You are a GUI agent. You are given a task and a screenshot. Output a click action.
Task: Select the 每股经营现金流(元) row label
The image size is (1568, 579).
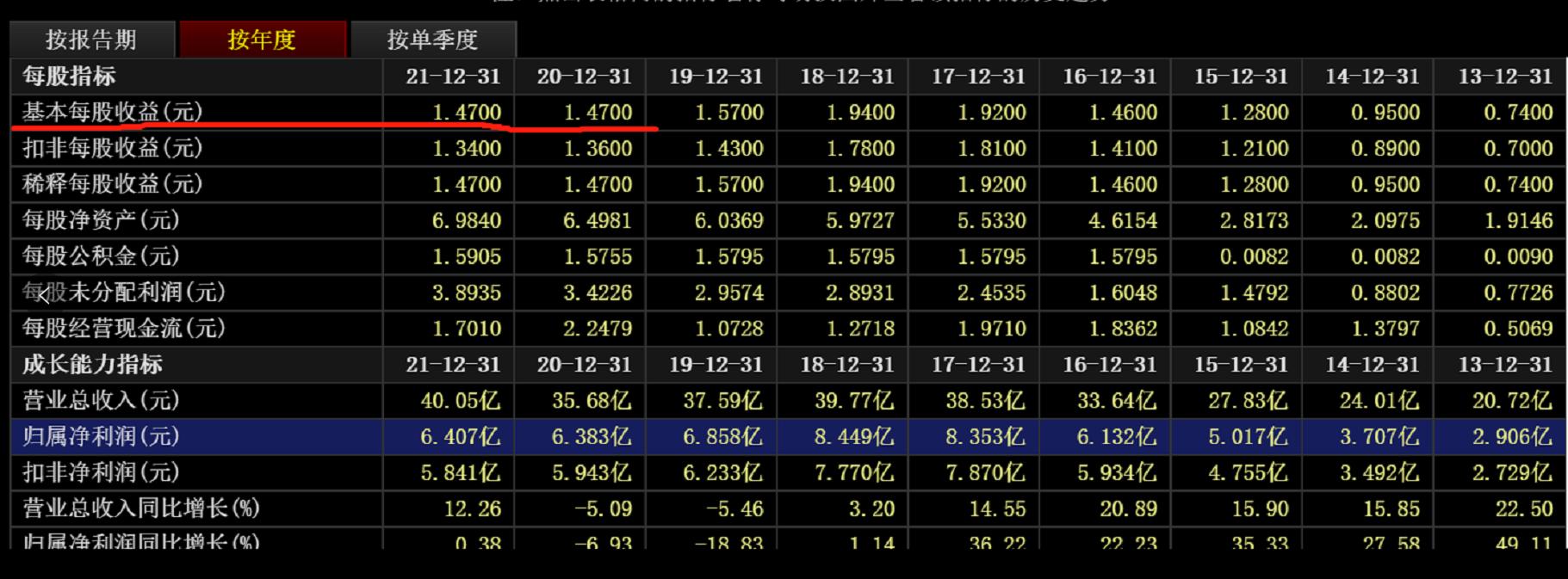pos(124,329)
